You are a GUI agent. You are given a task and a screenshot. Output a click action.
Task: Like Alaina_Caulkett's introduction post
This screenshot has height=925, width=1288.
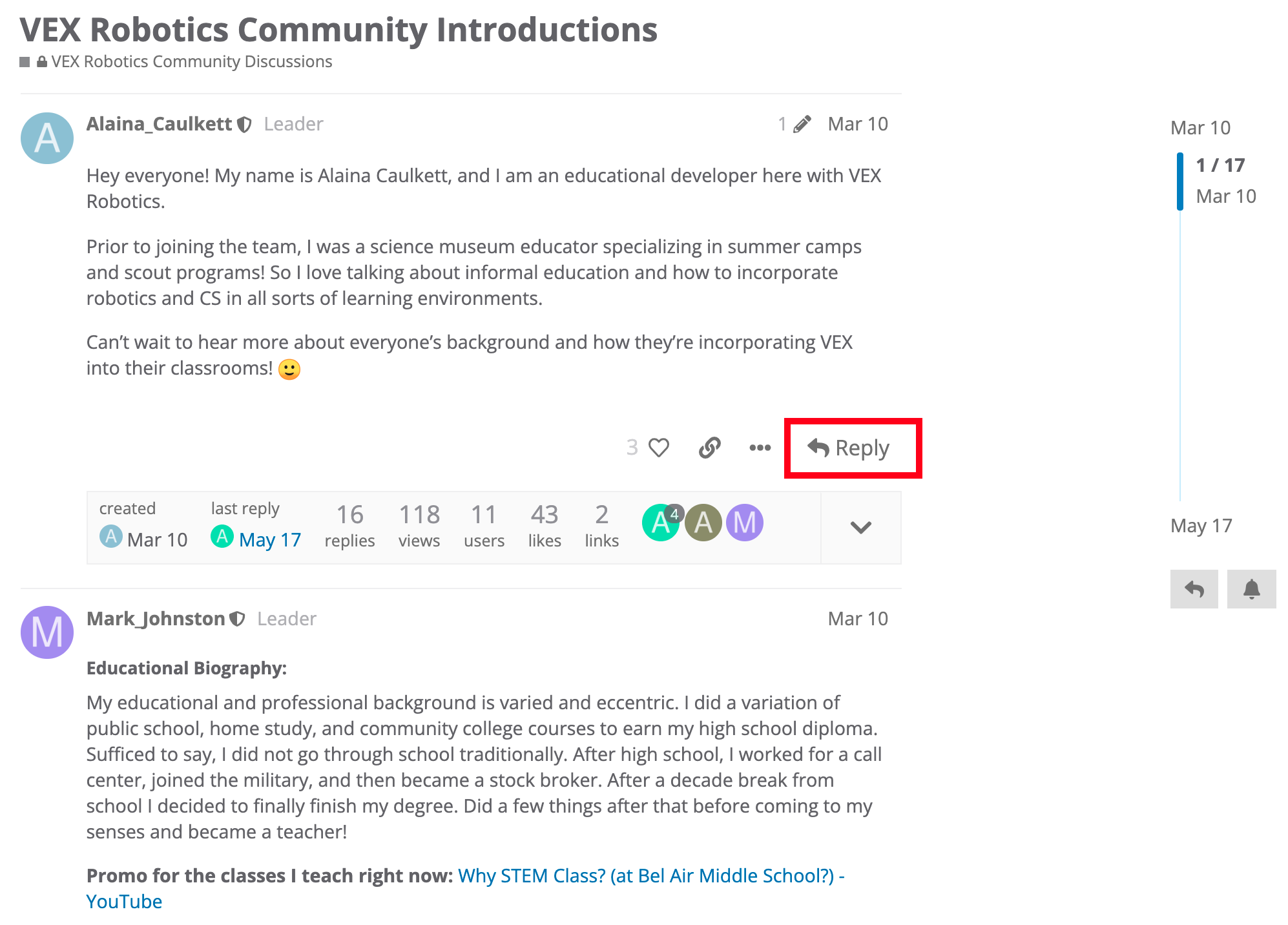(659, 447)
